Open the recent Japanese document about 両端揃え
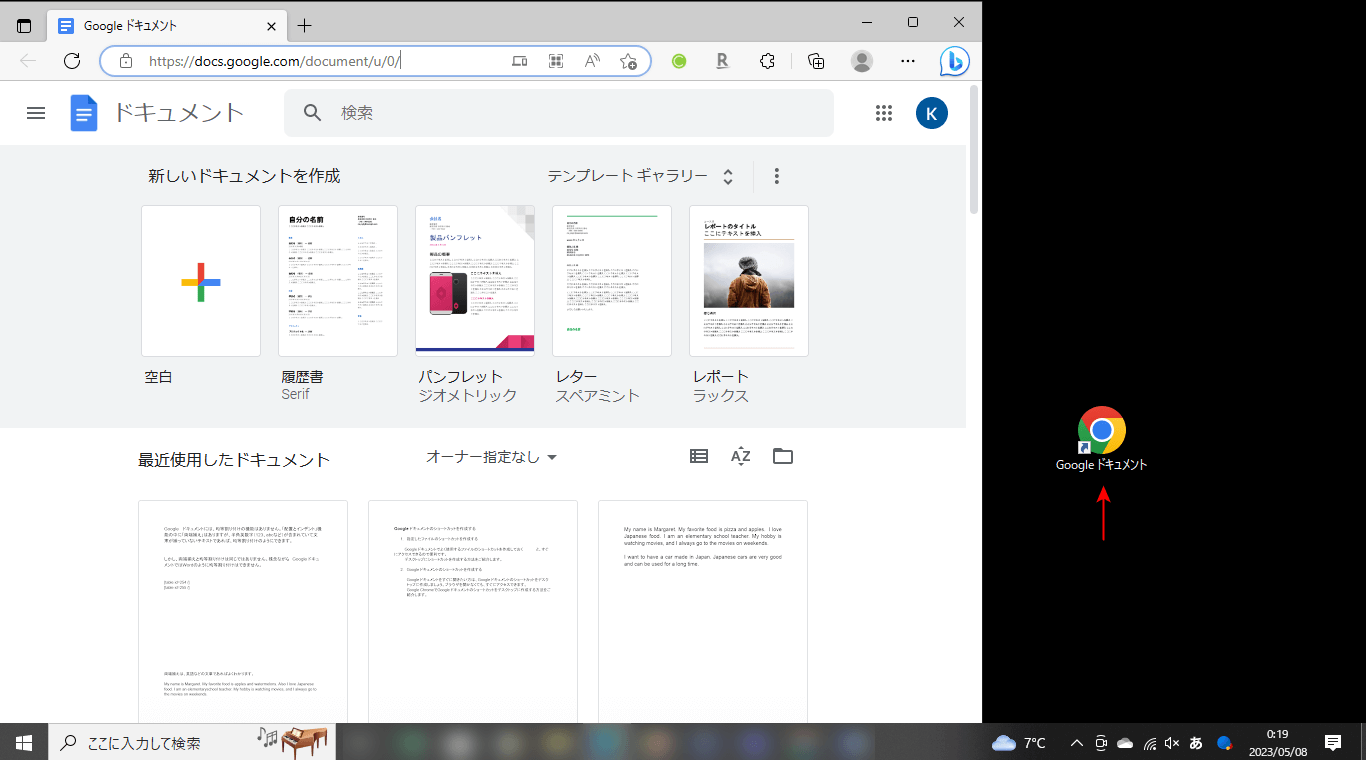Viewport: 1366px width, 760px height. tap(243, 611)
